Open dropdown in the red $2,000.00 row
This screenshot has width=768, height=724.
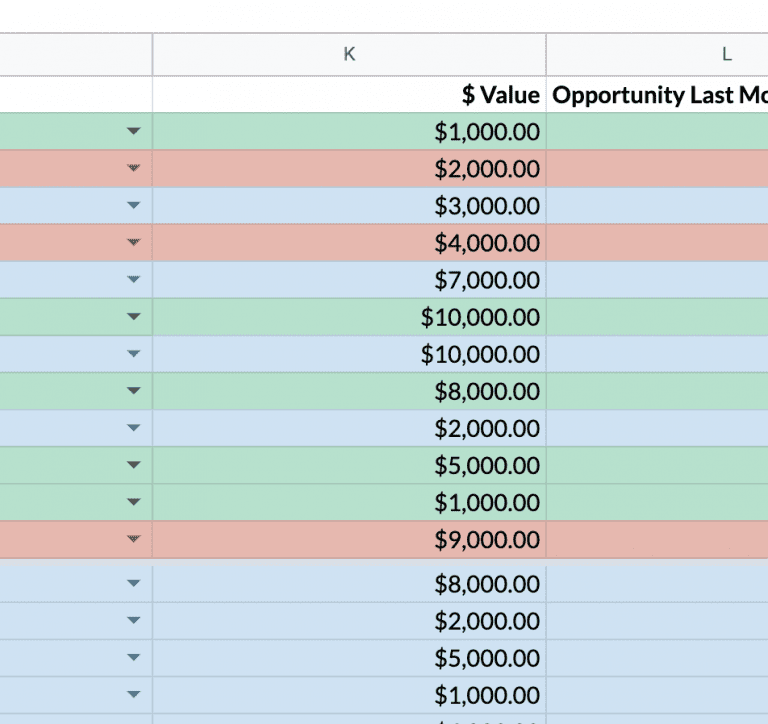pos(134,168)
